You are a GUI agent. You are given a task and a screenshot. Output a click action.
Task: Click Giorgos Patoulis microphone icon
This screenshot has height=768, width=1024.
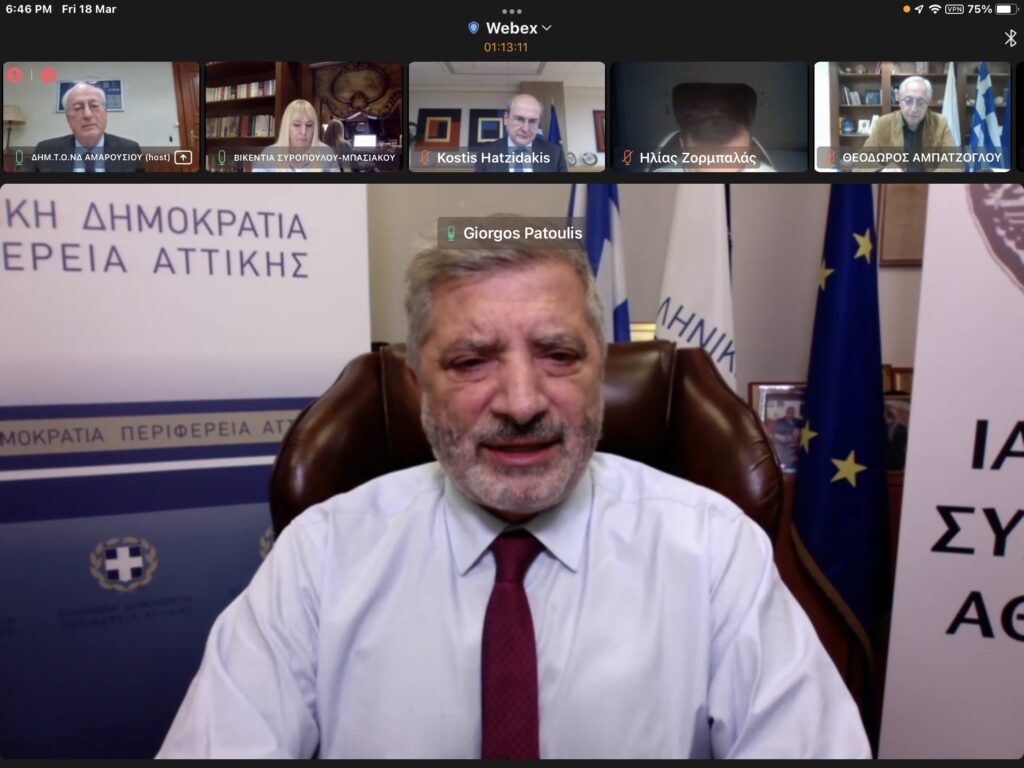451,233
